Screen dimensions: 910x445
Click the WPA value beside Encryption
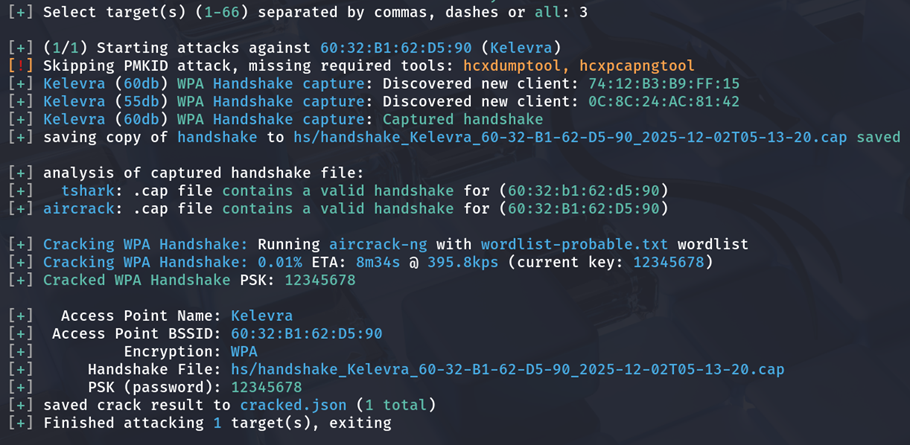tap(244, 352)
